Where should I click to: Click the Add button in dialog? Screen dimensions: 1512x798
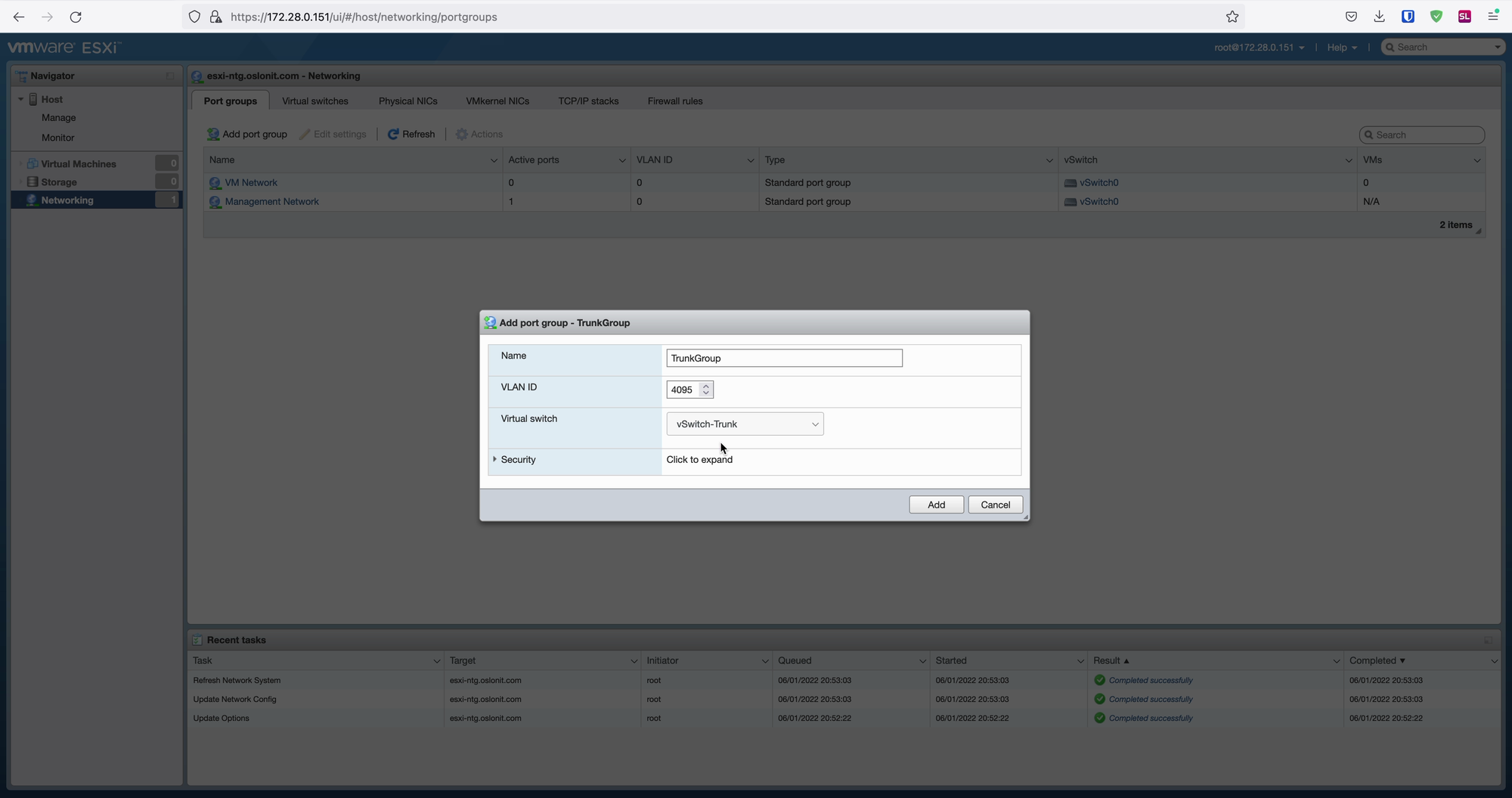click(936, 505)
